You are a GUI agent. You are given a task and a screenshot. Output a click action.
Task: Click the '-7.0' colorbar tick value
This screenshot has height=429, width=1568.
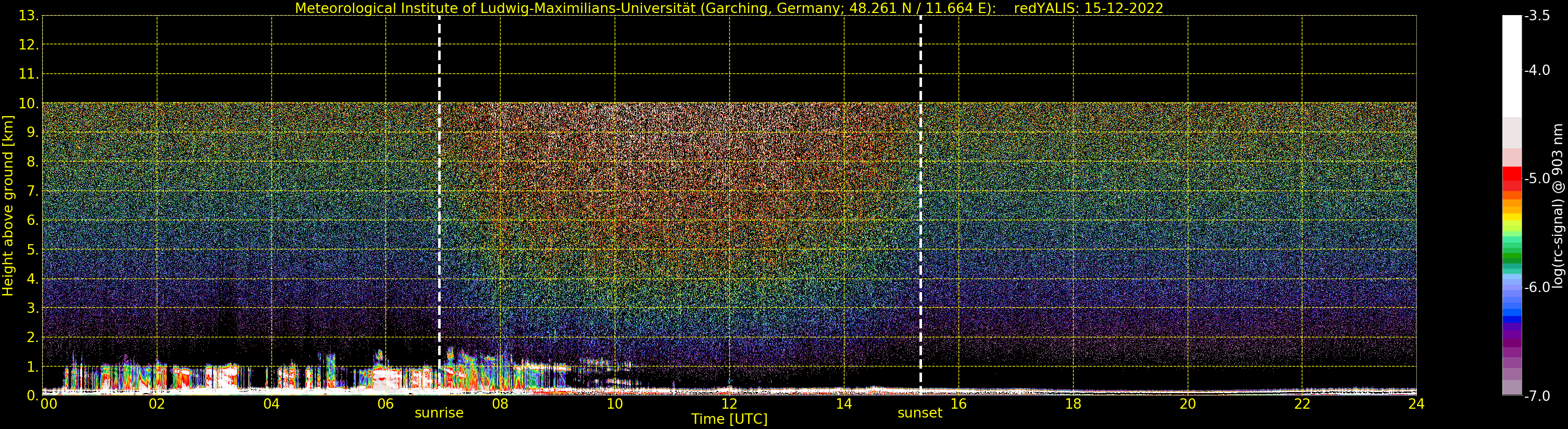click(1537, 396)
